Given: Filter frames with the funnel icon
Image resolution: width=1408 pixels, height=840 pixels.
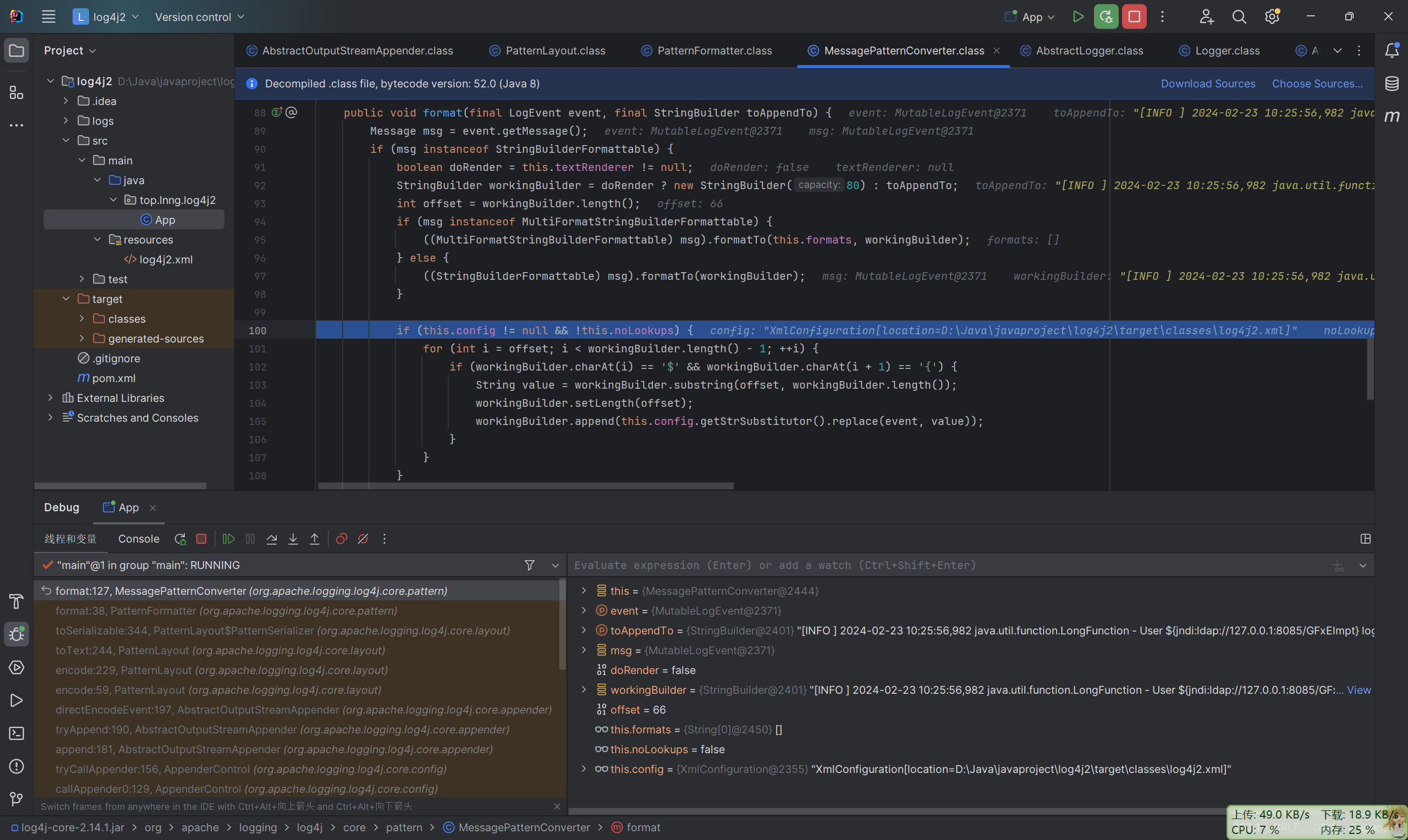Looking at the screenshot, I should [530, 565].
